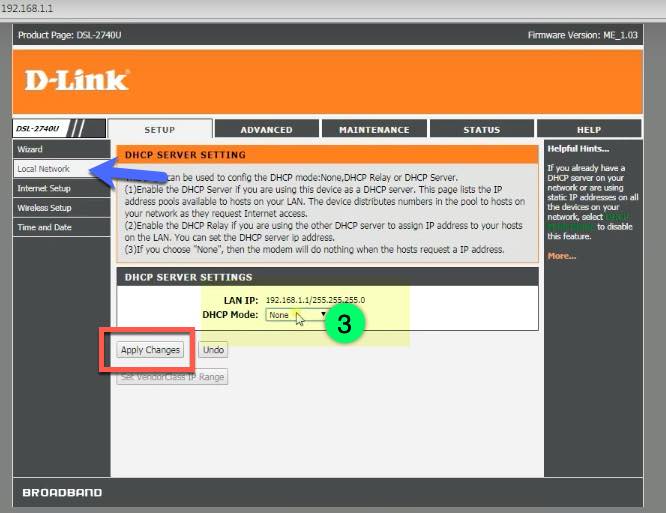666x513 pixels.
Task: Click the Apply Changes button
Action: pos(150,350)
